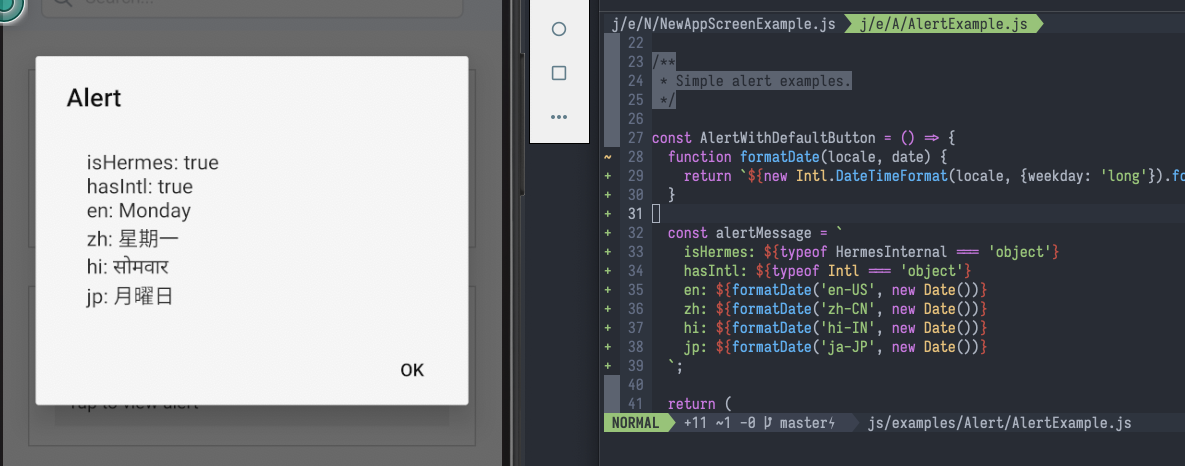Click the modified tilde git sign at line 28
Viewport: 1185px width, 466px height.
[x=608, y=157]
